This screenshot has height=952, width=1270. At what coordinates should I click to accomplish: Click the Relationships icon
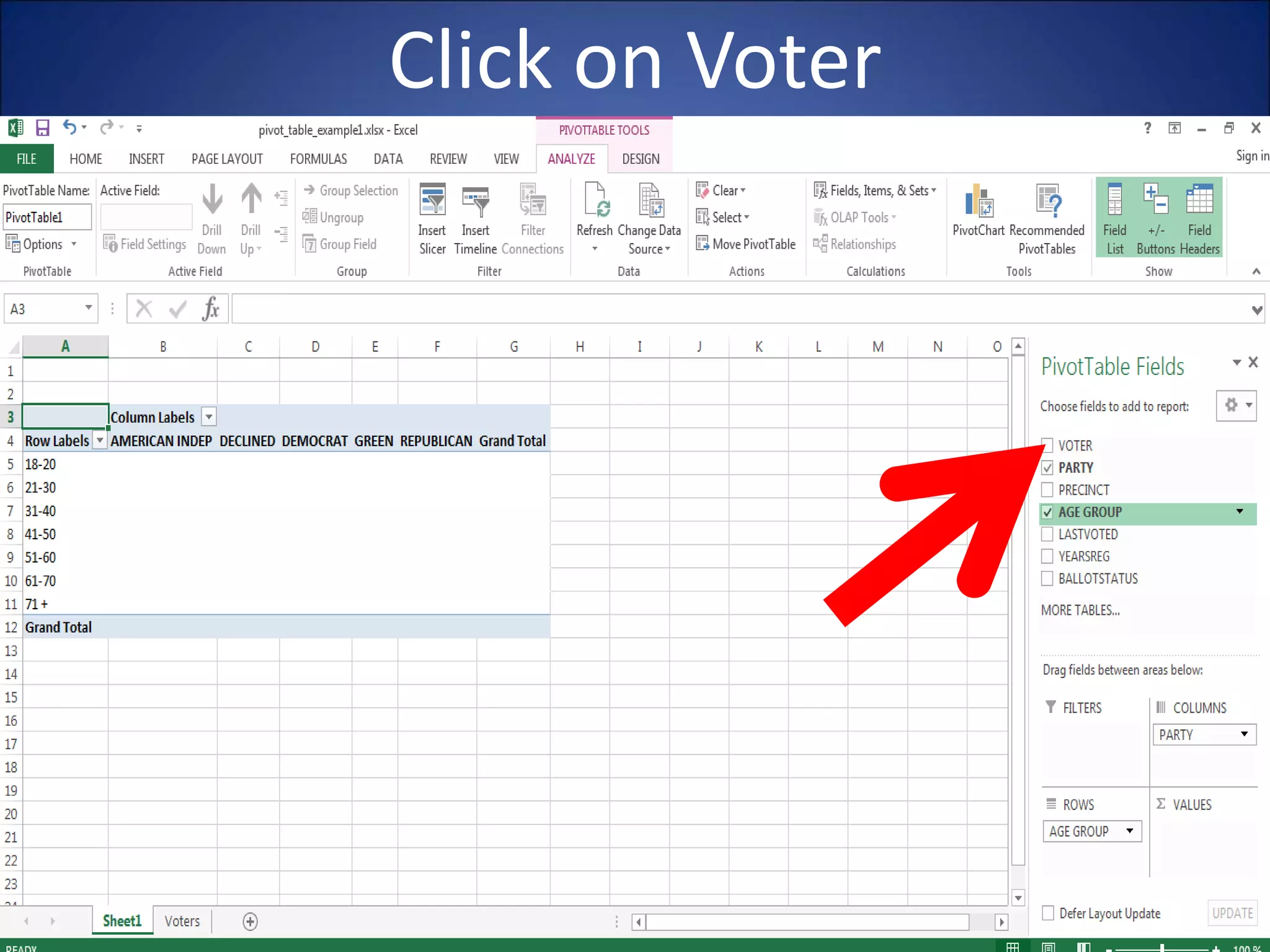tap(820, 244)
